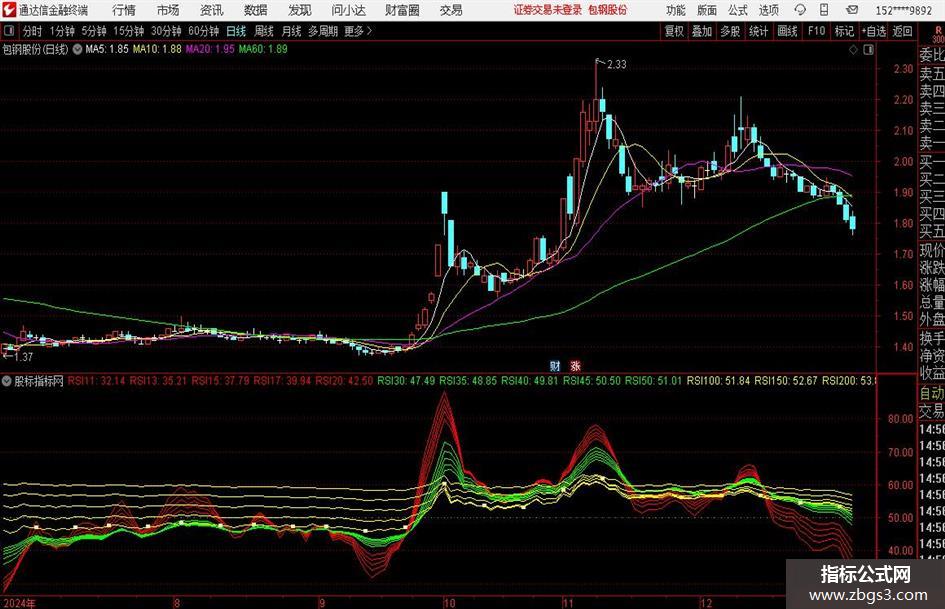Click the 财 marker icon below chart
Image resolution: width=945 pixels, height=609 pixels.
point(555,365)
